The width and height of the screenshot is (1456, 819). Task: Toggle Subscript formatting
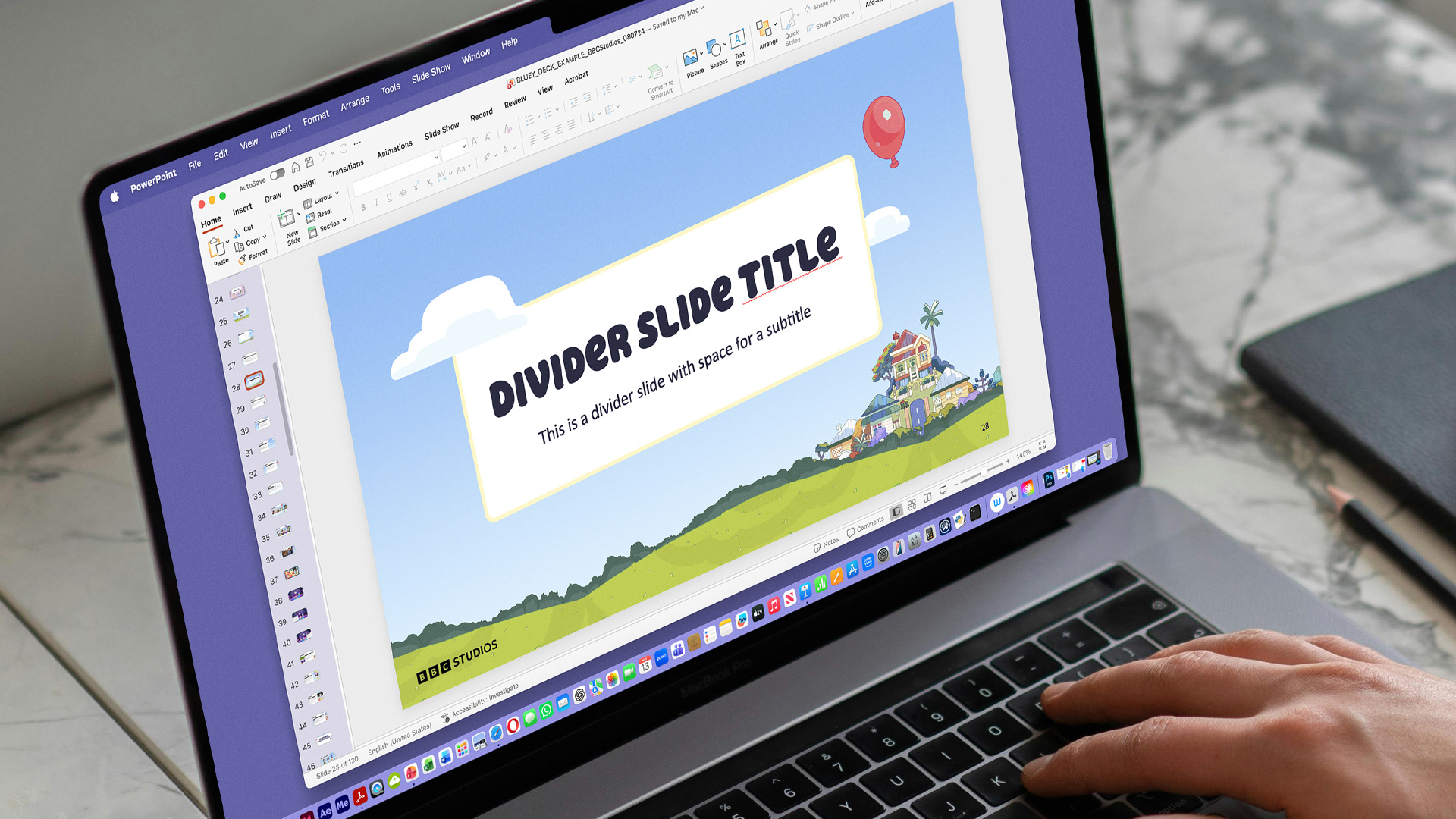[x=429, y=181]
